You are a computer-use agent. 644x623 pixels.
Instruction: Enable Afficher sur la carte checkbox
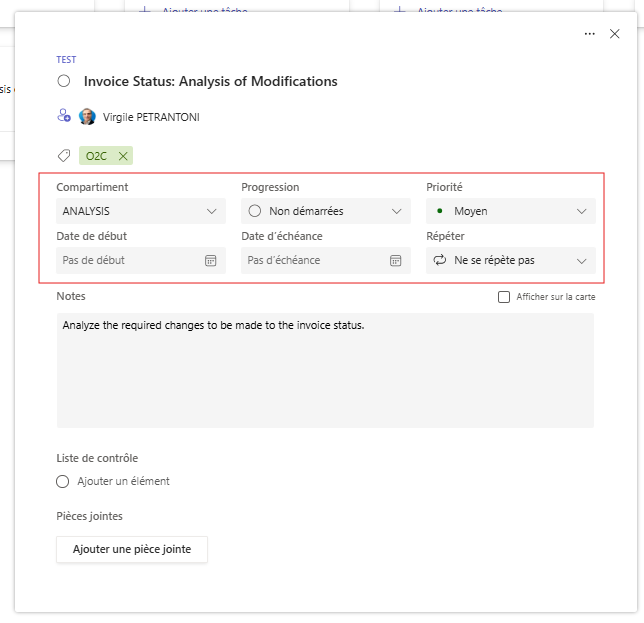click(504, 297)
